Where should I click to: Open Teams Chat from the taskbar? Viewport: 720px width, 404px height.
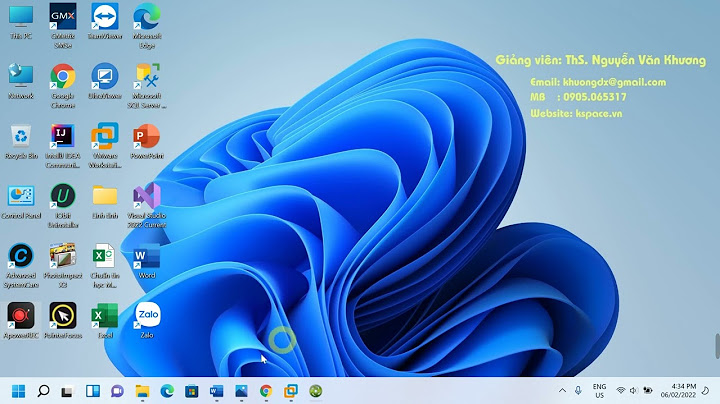(x=117, y=391)
